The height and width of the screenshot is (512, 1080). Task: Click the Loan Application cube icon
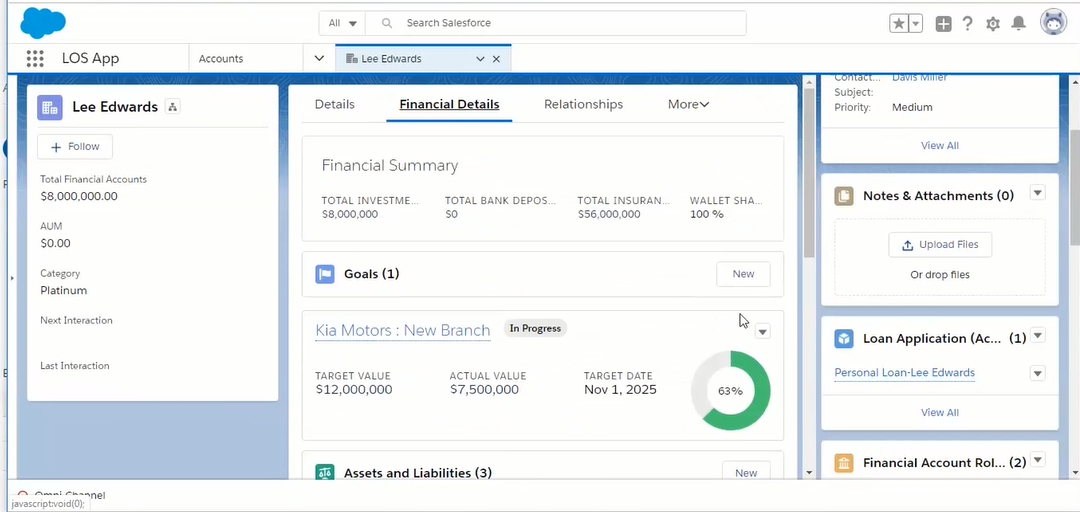coord(844,338)
